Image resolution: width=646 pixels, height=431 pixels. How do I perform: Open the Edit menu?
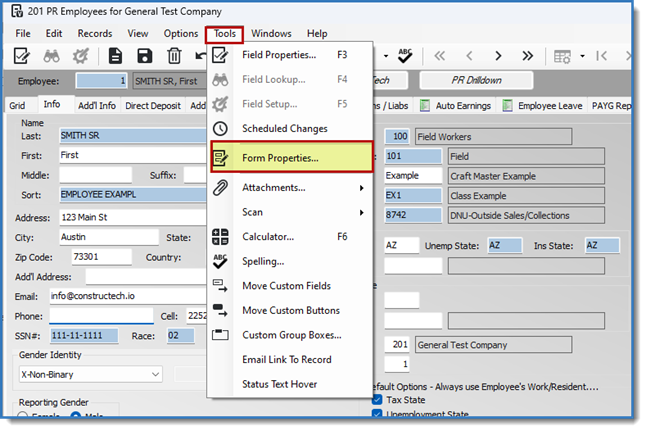point(54,33)
